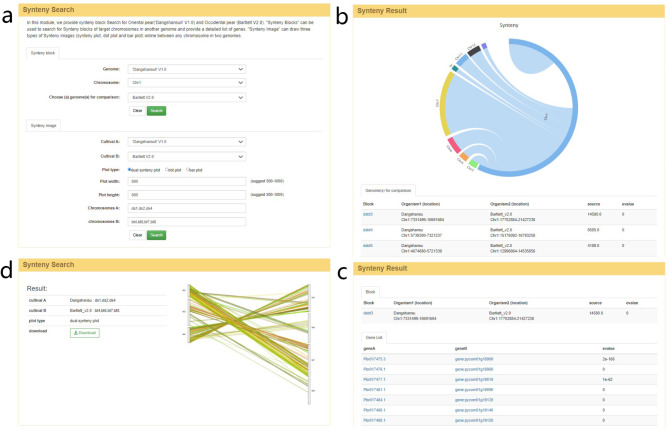Click the Plot width input field

click(x=187, y=181)
